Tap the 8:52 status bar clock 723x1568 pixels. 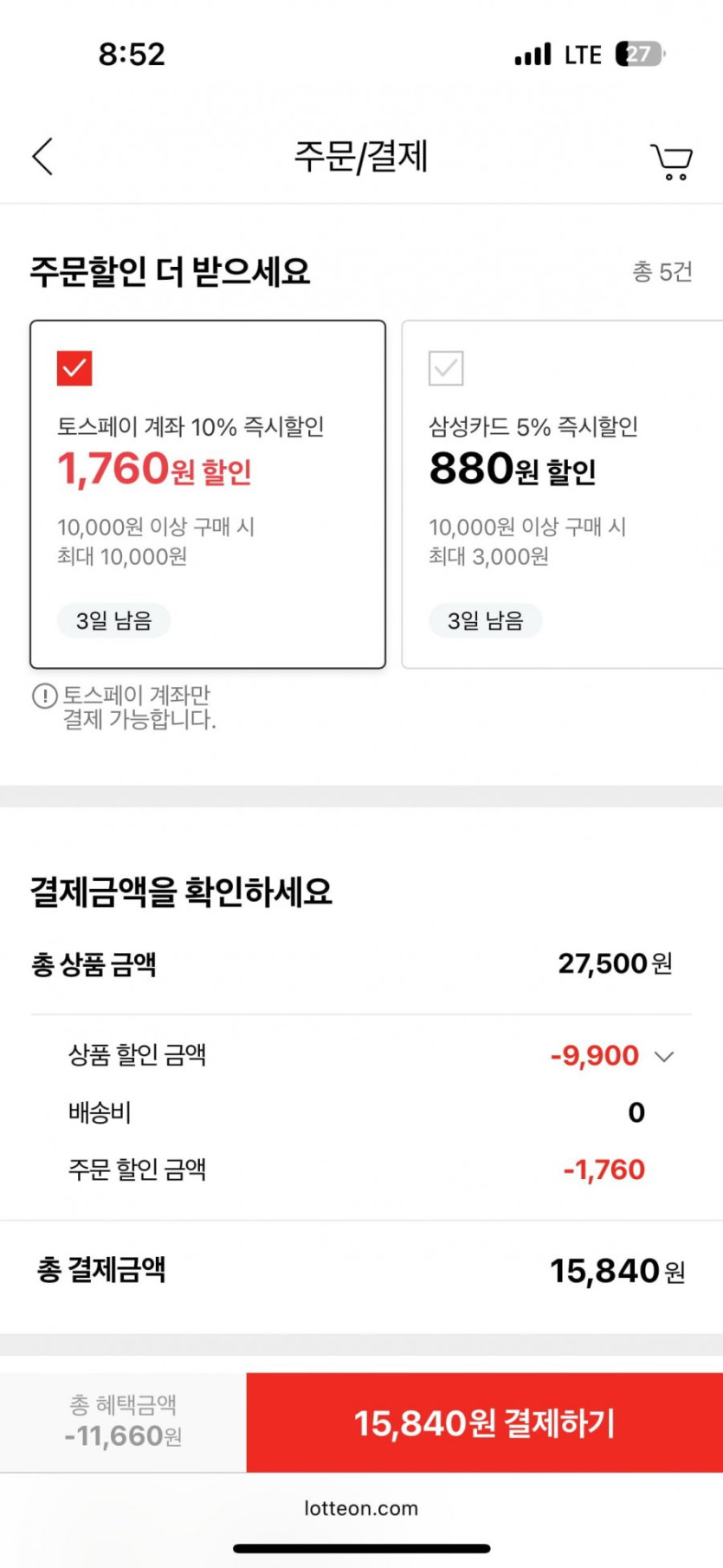click(x=131, y=55)
